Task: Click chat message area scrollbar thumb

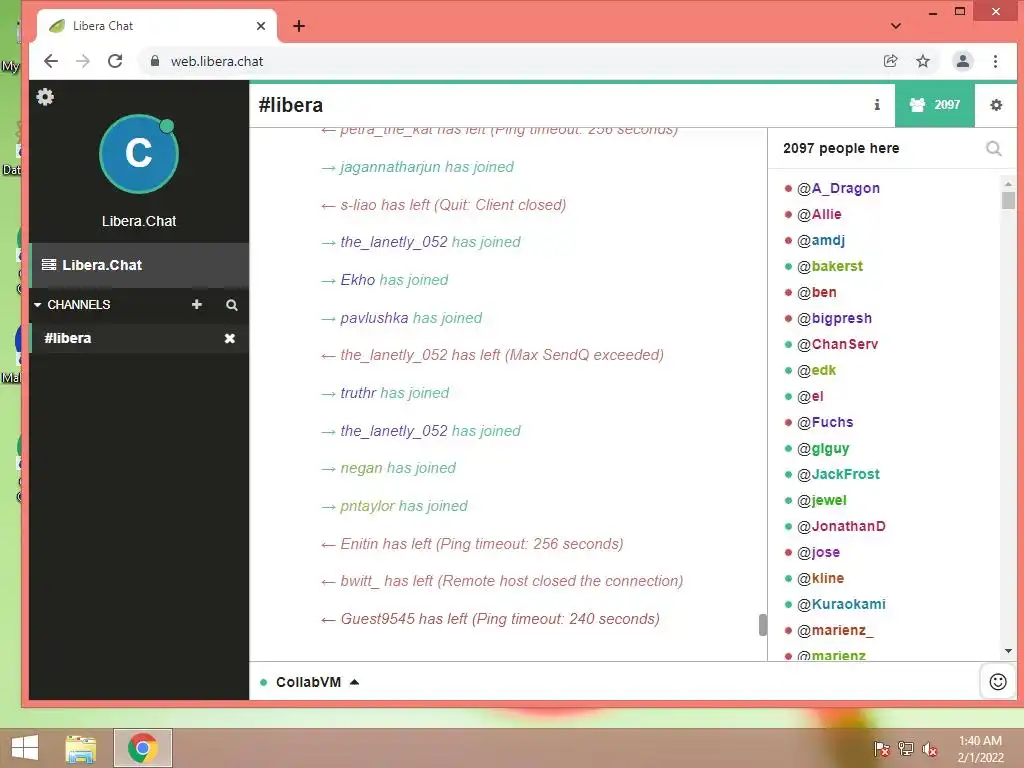Action: [762, 624]
